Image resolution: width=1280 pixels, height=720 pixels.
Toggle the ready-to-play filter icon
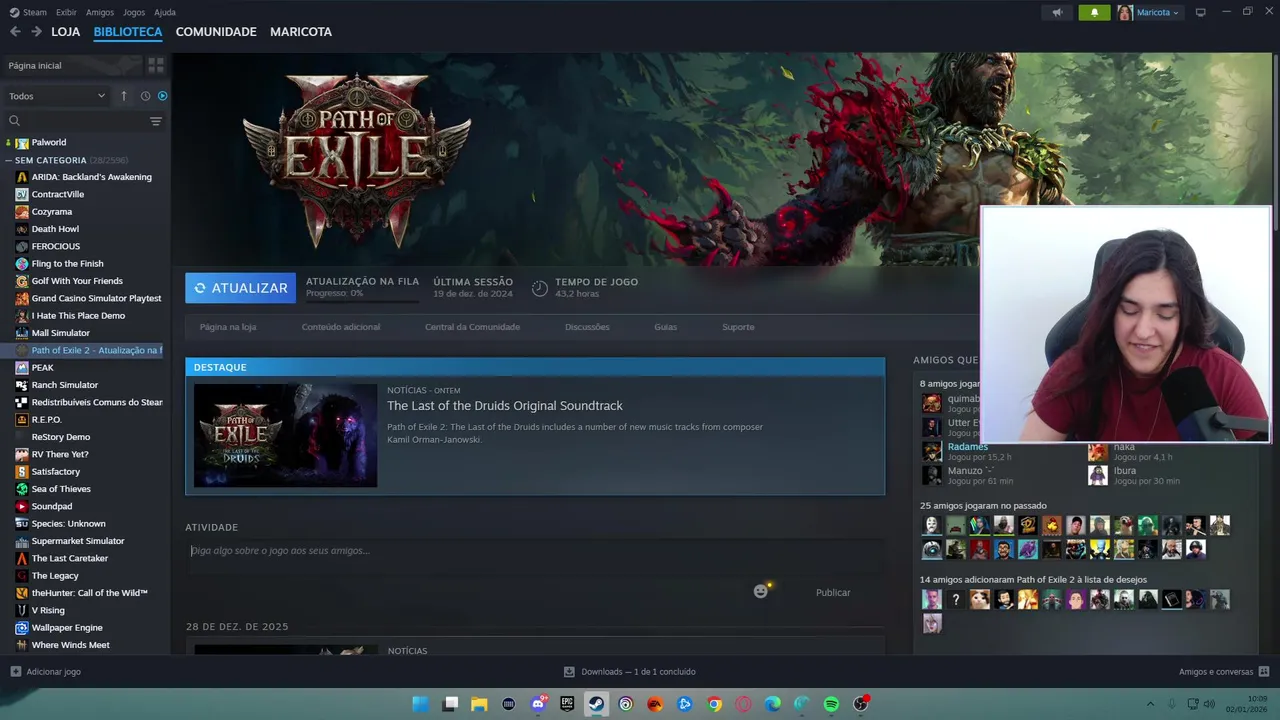(163, 96)
